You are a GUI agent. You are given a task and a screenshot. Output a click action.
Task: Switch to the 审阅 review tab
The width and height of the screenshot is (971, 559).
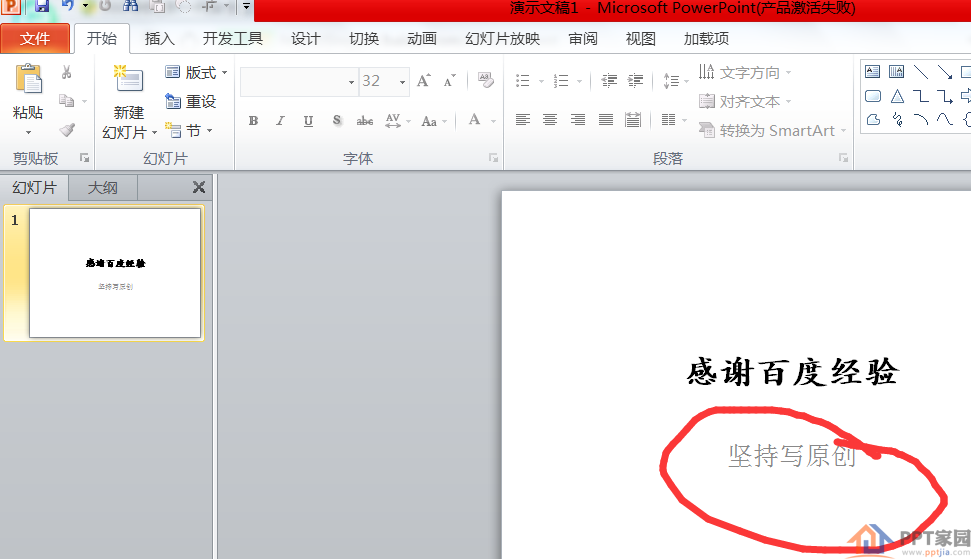[583, 38]
